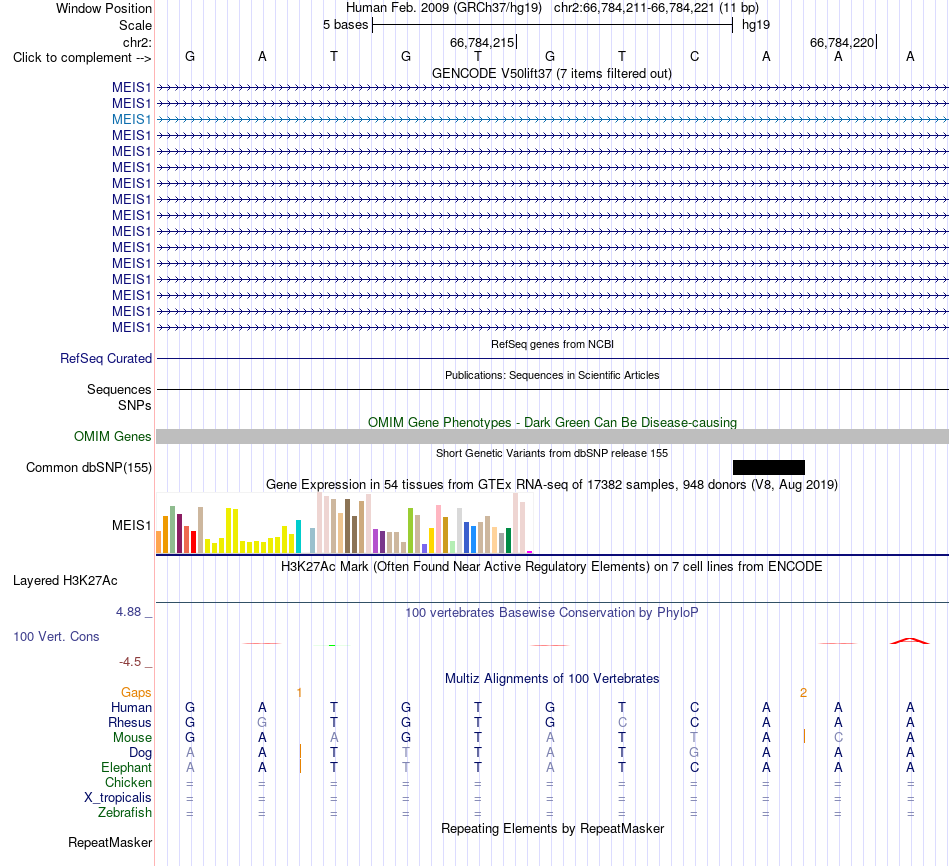Click the 100 Vert. Cons track label
950x866 pixels.
click(56, 636)
